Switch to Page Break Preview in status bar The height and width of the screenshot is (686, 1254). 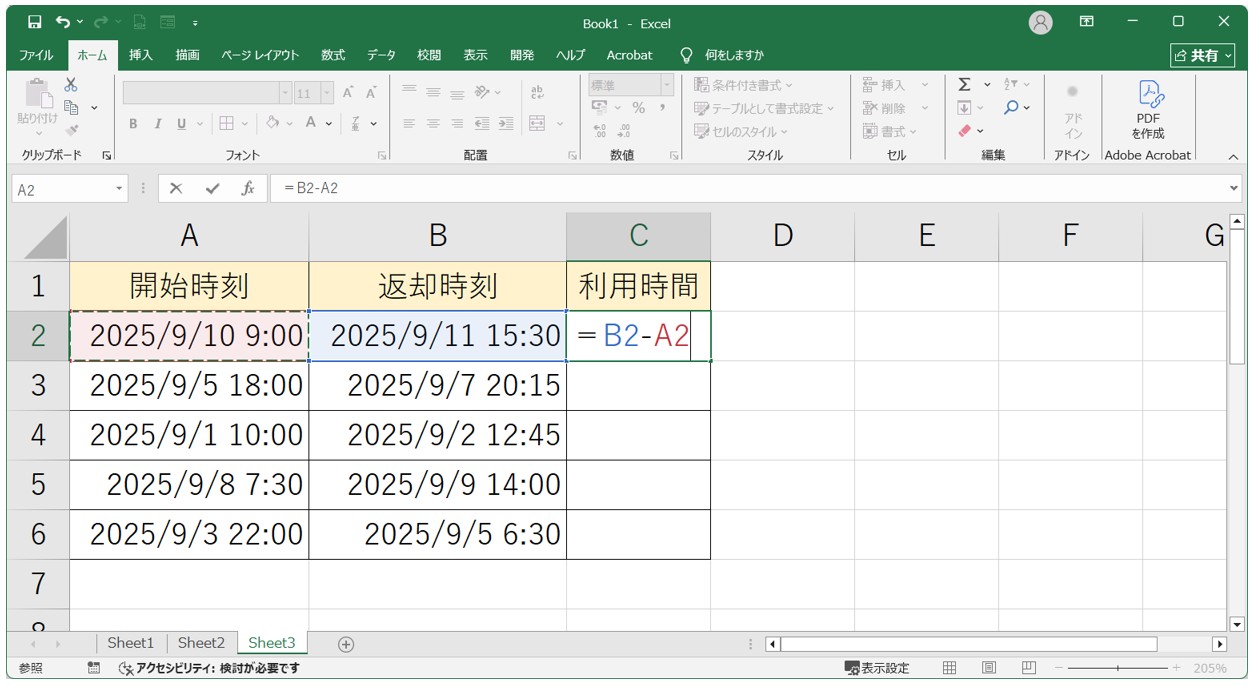pos(1028,668)
